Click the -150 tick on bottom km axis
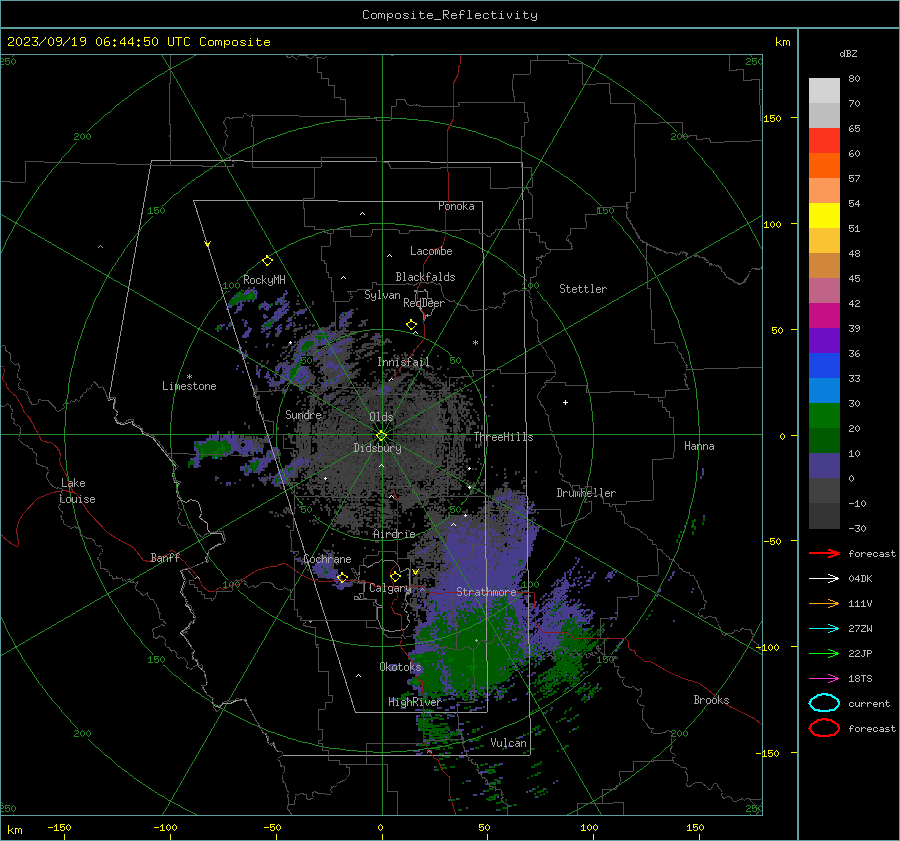Viewport: 900px width, 841px height. (x=59, y=827)
